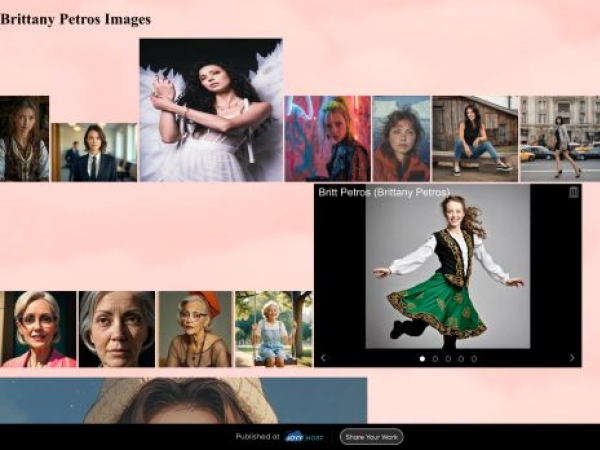
Task: Click the trash icon in slideshow panel
Action: [x=573, y=192]
